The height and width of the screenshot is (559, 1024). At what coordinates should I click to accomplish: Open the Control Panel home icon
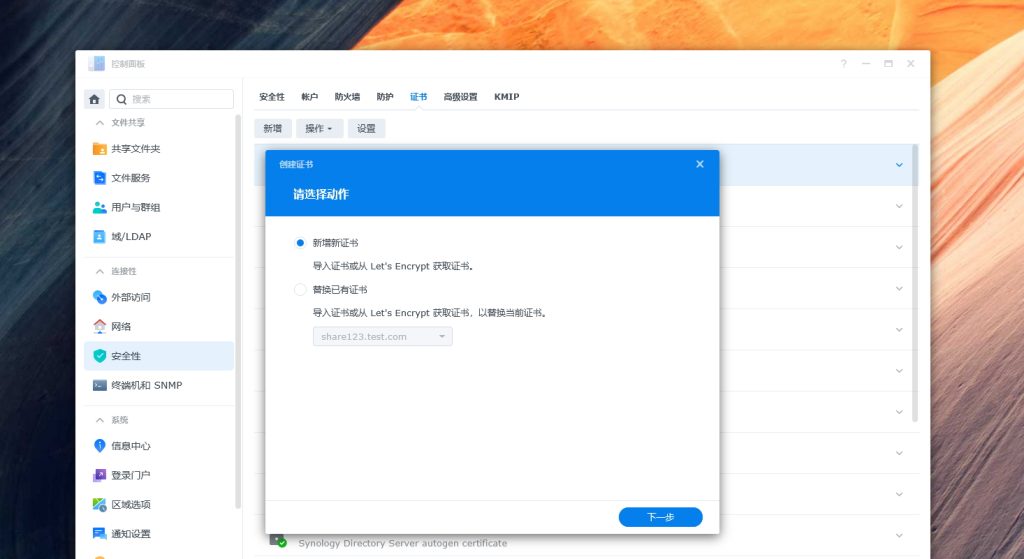pyautogui.click(x=94, y=99)
